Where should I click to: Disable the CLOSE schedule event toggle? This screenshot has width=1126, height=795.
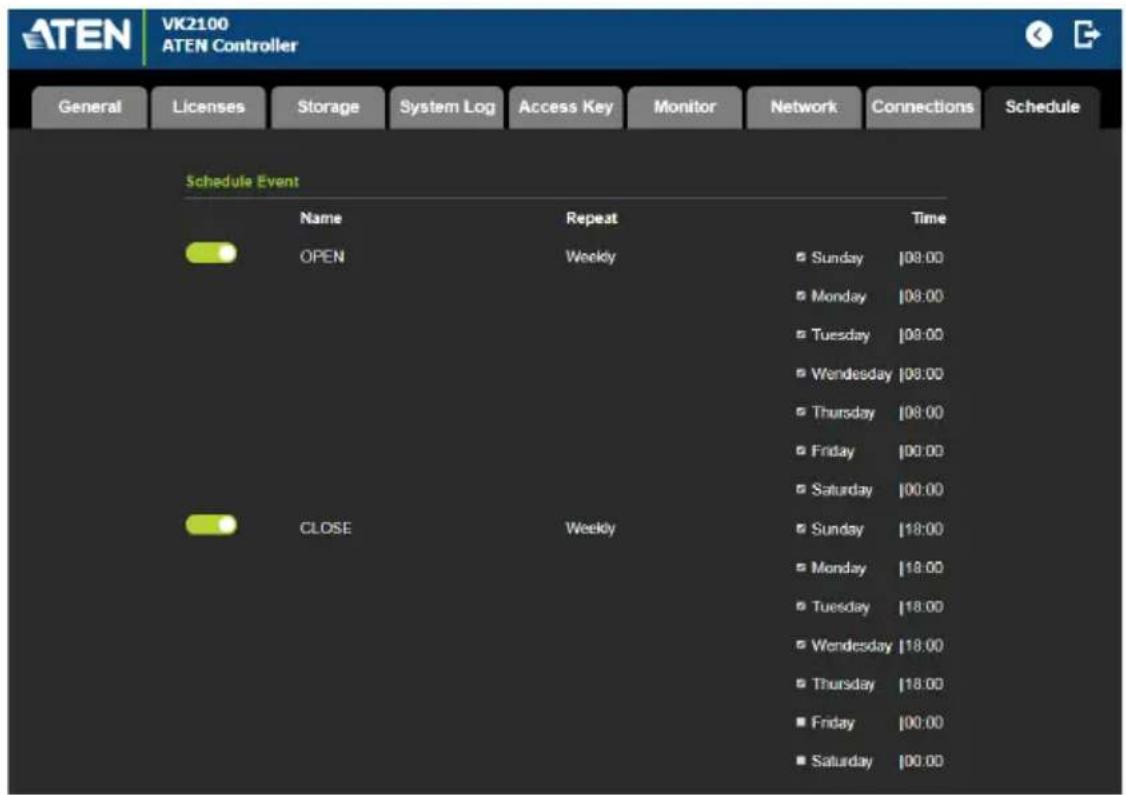[211, 525]
